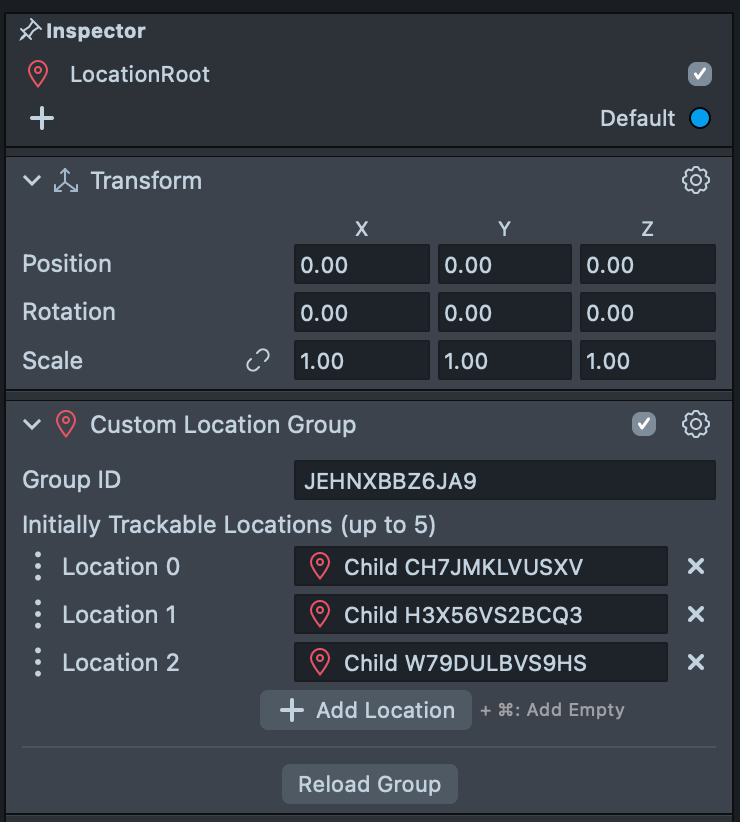Open Custom Location Group settings gear

(x=695, y=424)
